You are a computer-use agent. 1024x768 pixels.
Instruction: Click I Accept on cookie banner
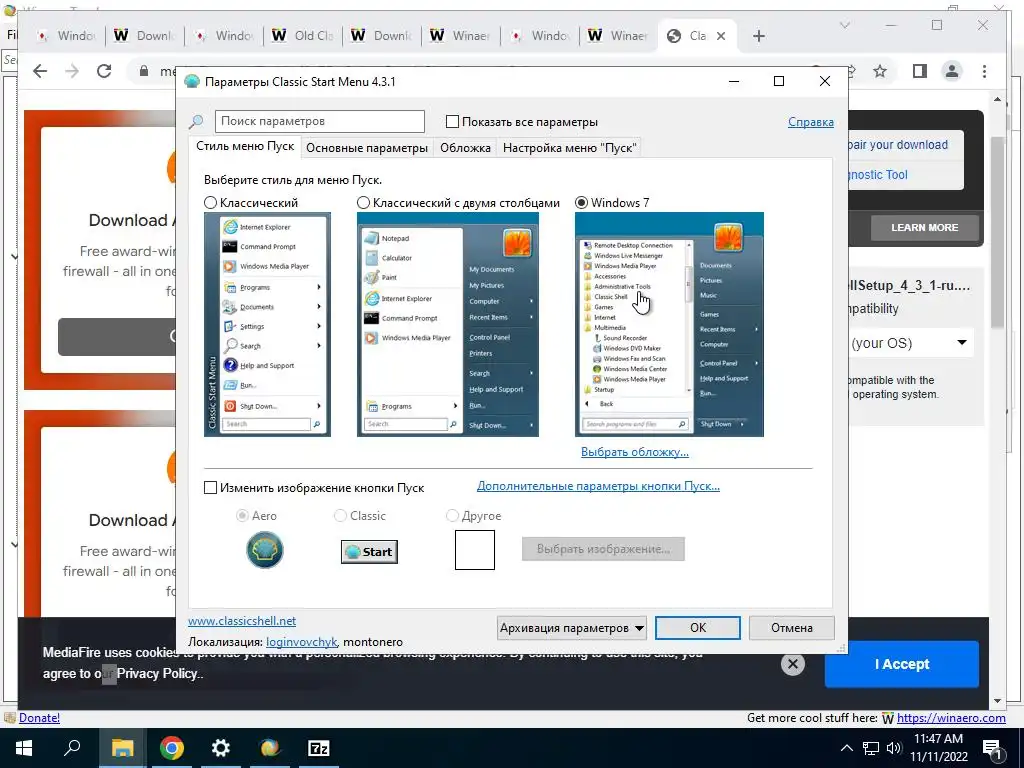[902, 664]
